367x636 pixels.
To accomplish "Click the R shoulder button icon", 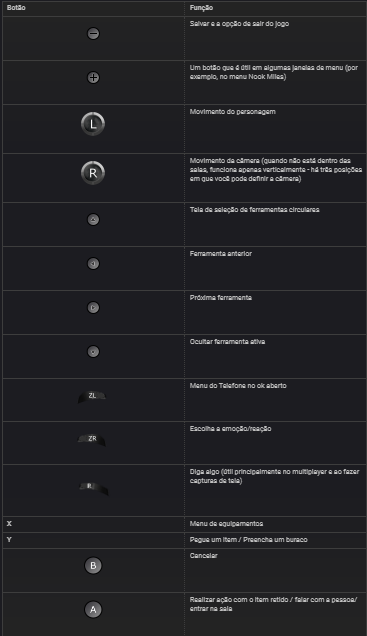I will point(93,487).
